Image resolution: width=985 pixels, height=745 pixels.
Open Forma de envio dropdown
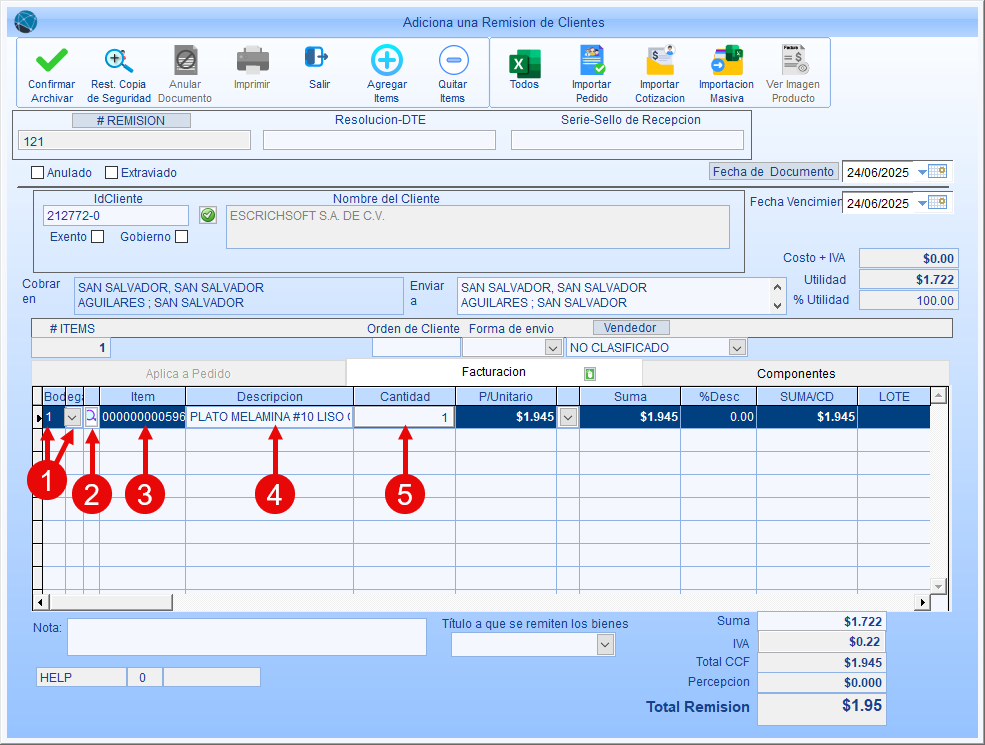click(551, 348)
